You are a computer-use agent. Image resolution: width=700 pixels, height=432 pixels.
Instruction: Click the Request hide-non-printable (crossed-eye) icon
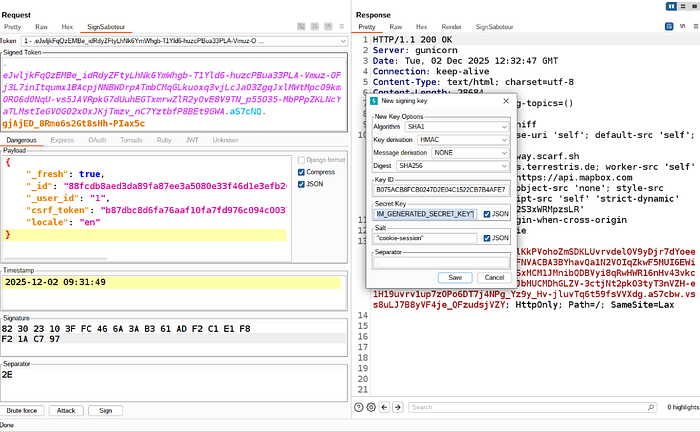(x=301, y=27)
